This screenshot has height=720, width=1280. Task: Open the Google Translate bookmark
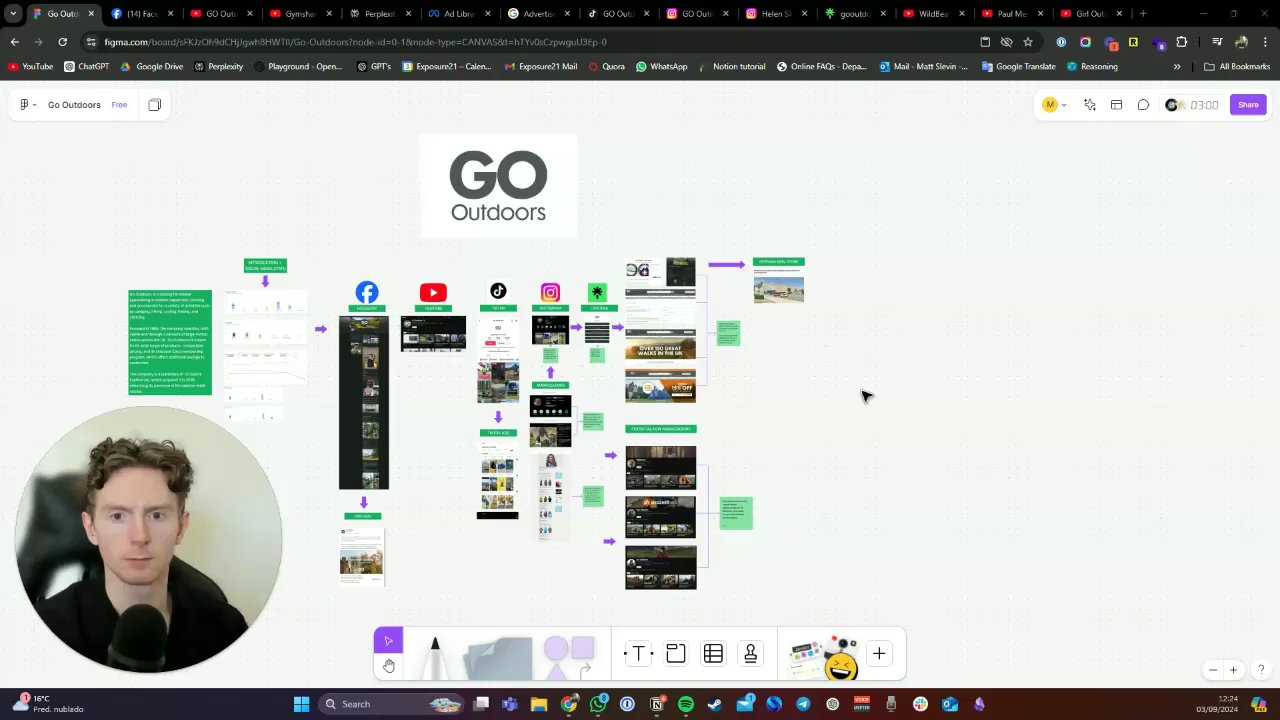1018,66
